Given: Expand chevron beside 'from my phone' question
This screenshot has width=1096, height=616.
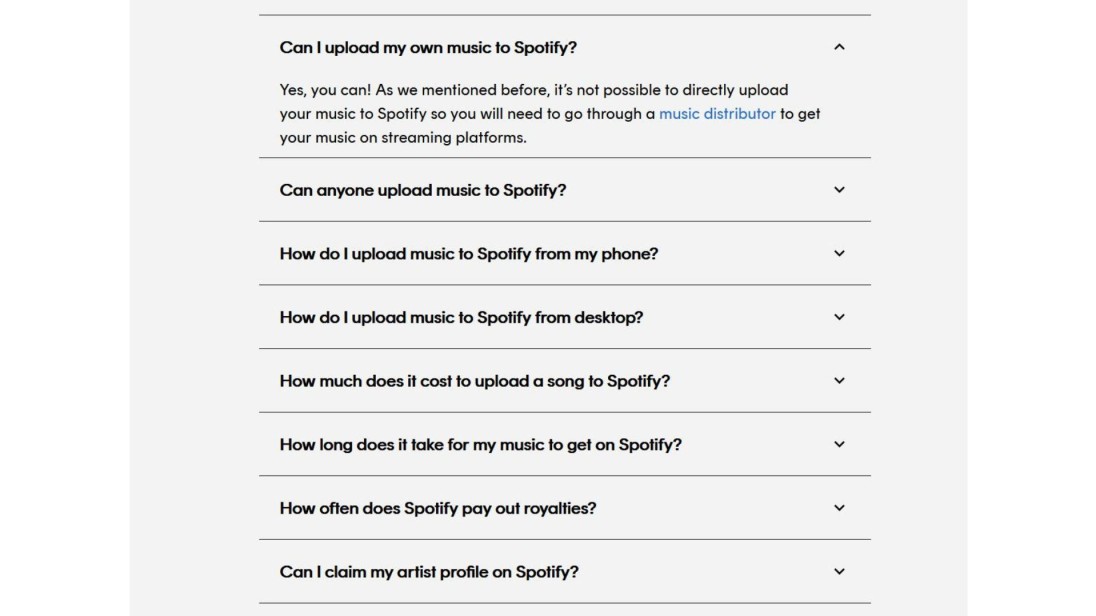Looking at the screenshot, I should tap(839, 254).
